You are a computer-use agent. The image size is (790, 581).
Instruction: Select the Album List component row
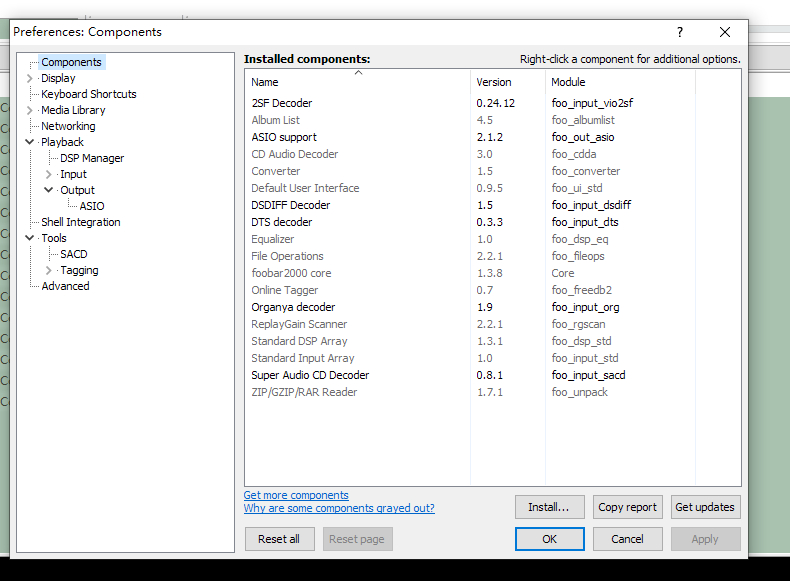tap(493, 120)
